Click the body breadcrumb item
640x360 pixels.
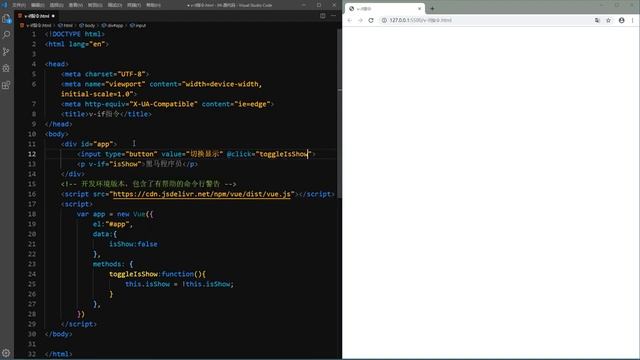[87, 25]
